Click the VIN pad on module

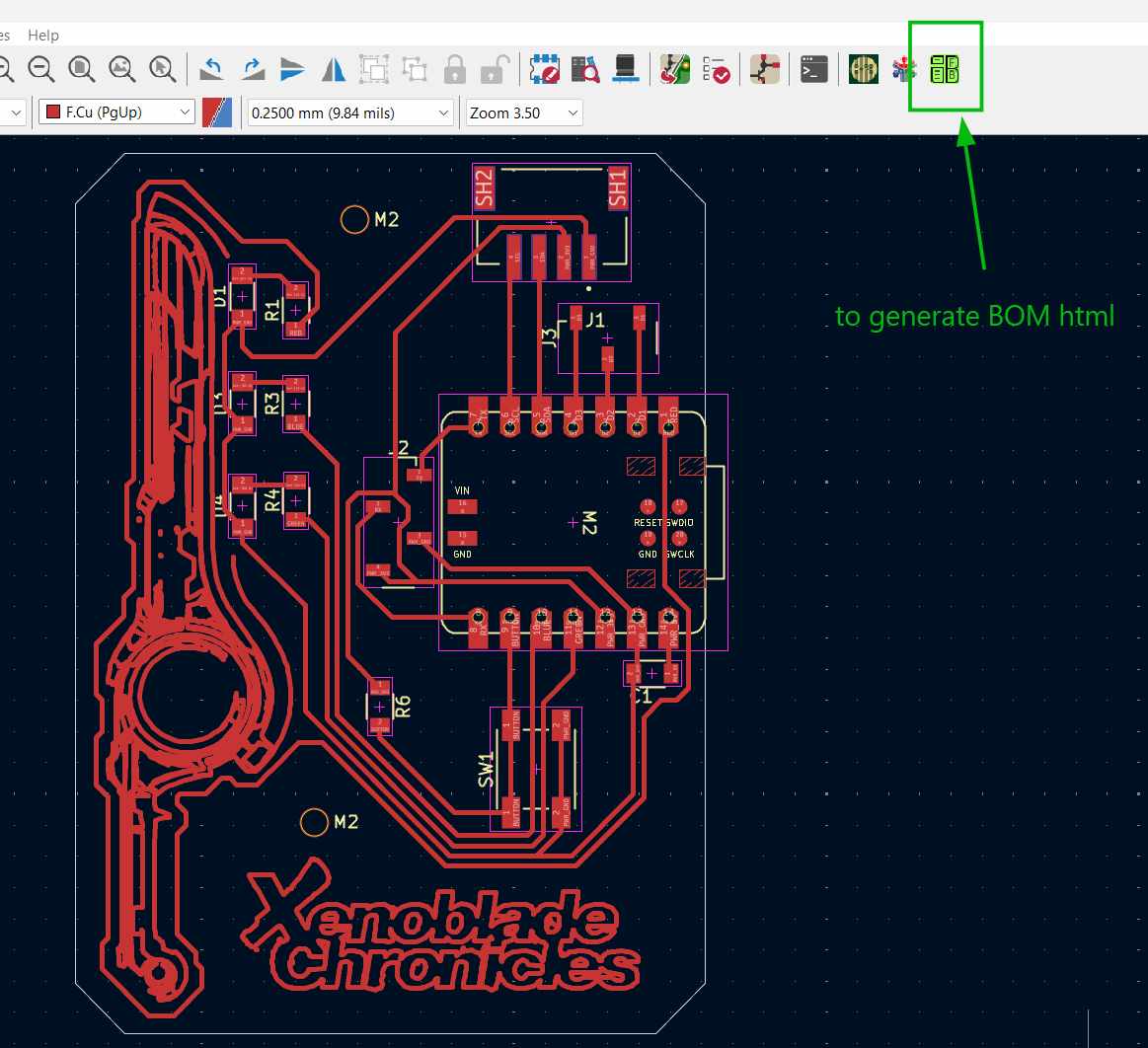pos(462,505)
